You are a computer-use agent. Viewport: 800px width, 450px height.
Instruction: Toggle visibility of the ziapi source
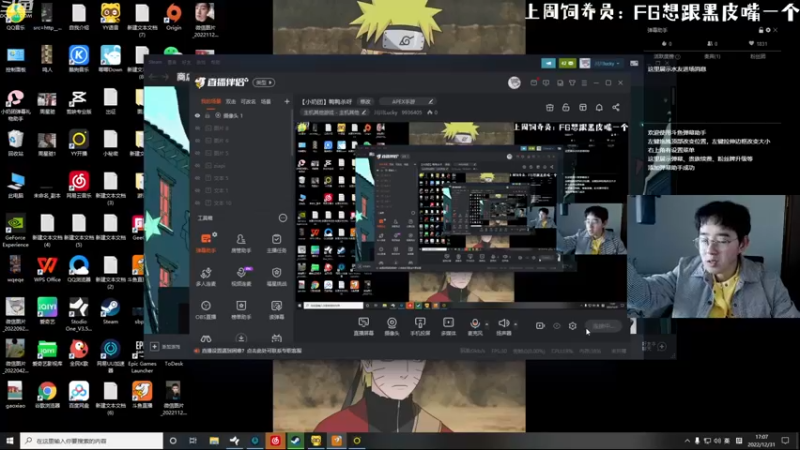point(197,165)
